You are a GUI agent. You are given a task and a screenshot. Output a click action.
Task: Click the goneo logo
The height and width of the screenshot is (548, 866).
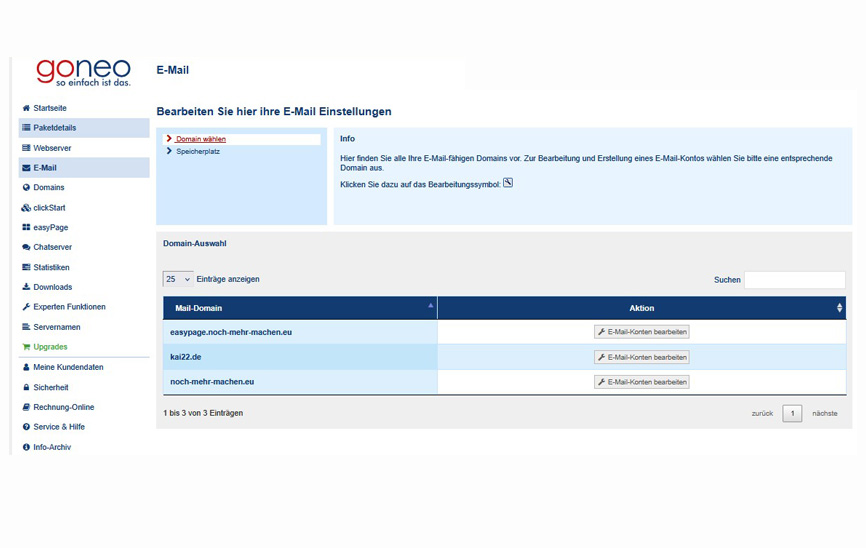pos(83,71)
